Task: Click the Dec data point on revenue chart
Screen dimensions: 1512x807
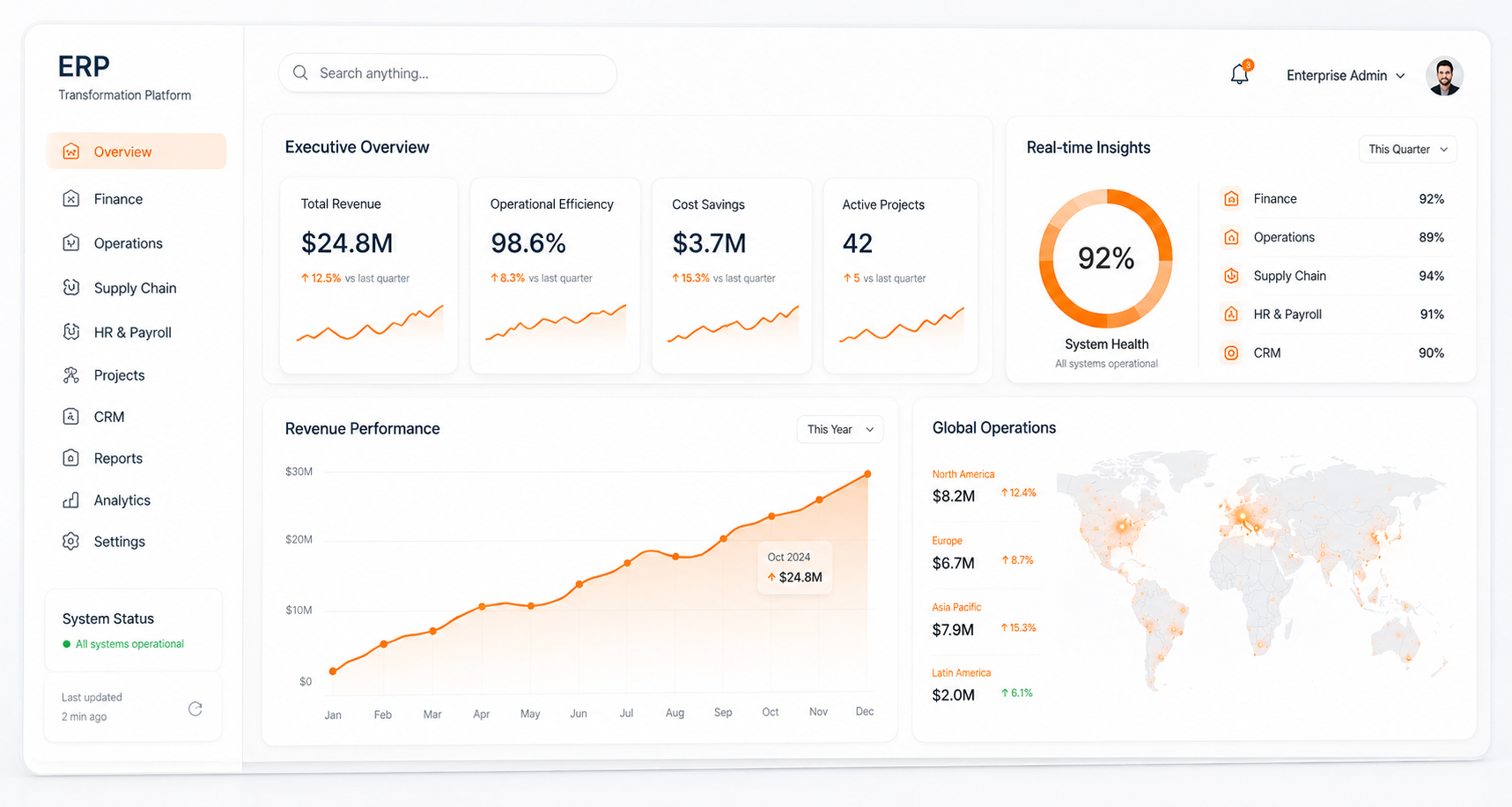Action: [867, 474]
